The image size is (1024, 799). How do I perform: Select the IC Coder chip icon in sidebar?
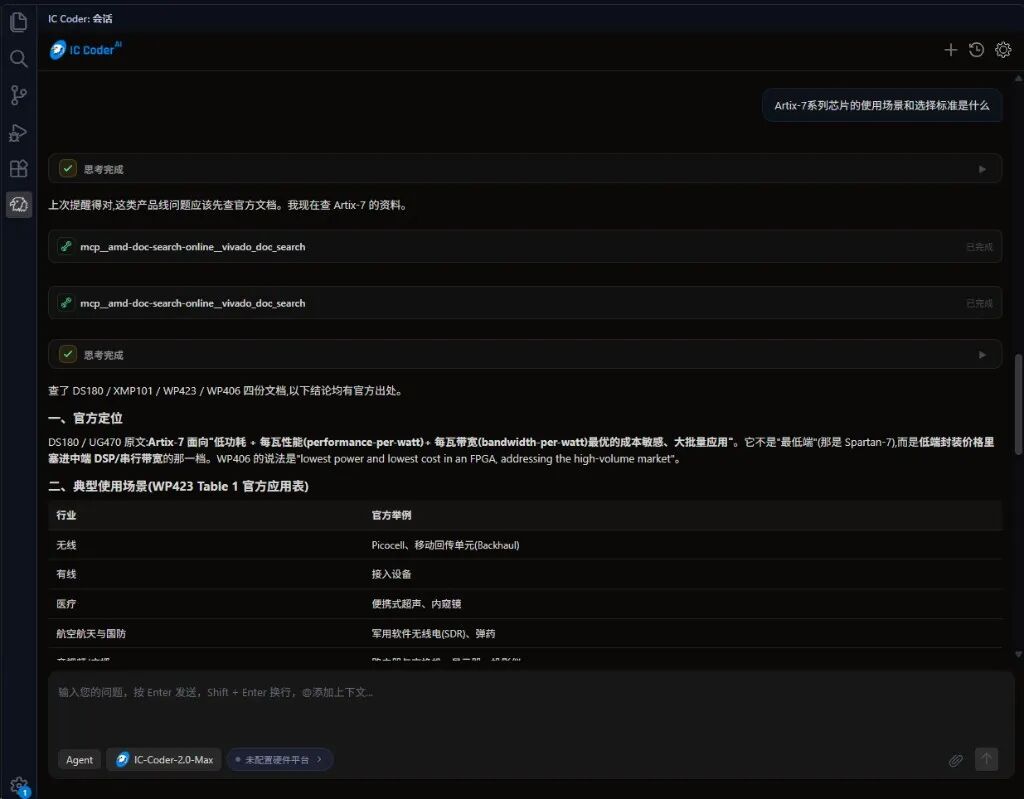(x=18, y=204)
